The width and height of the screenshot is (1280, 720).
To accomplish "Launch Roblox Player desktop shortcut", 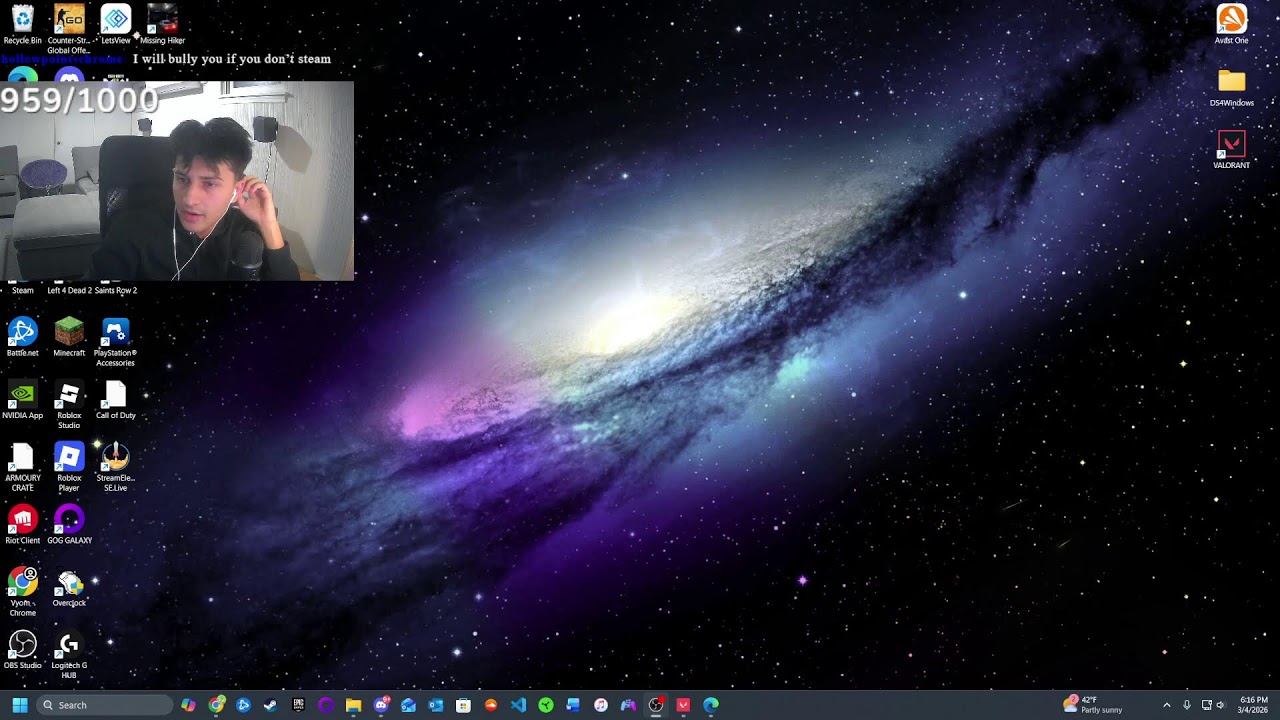I will pyautogui.click(x=69, y=466).
